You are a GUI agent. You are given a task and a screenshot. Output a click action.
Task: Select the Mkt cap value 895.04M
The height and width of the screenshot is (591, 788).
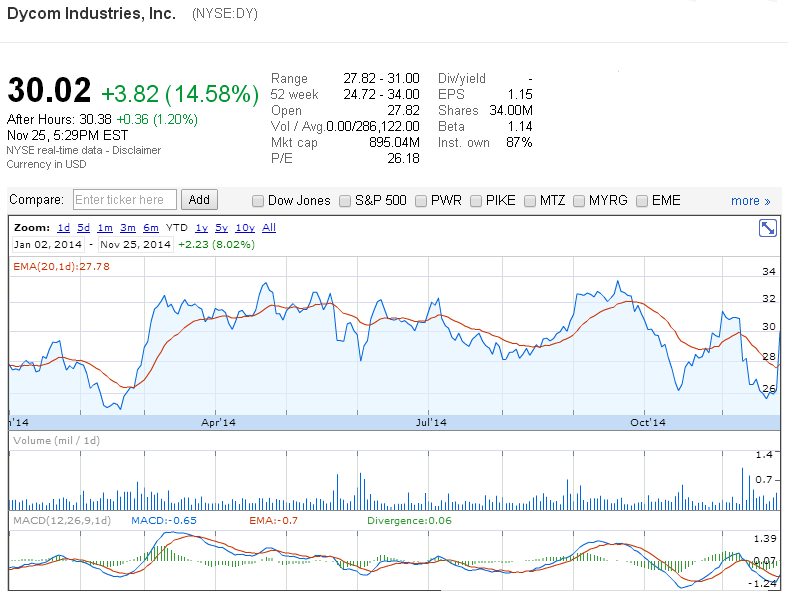pos(394,143)
